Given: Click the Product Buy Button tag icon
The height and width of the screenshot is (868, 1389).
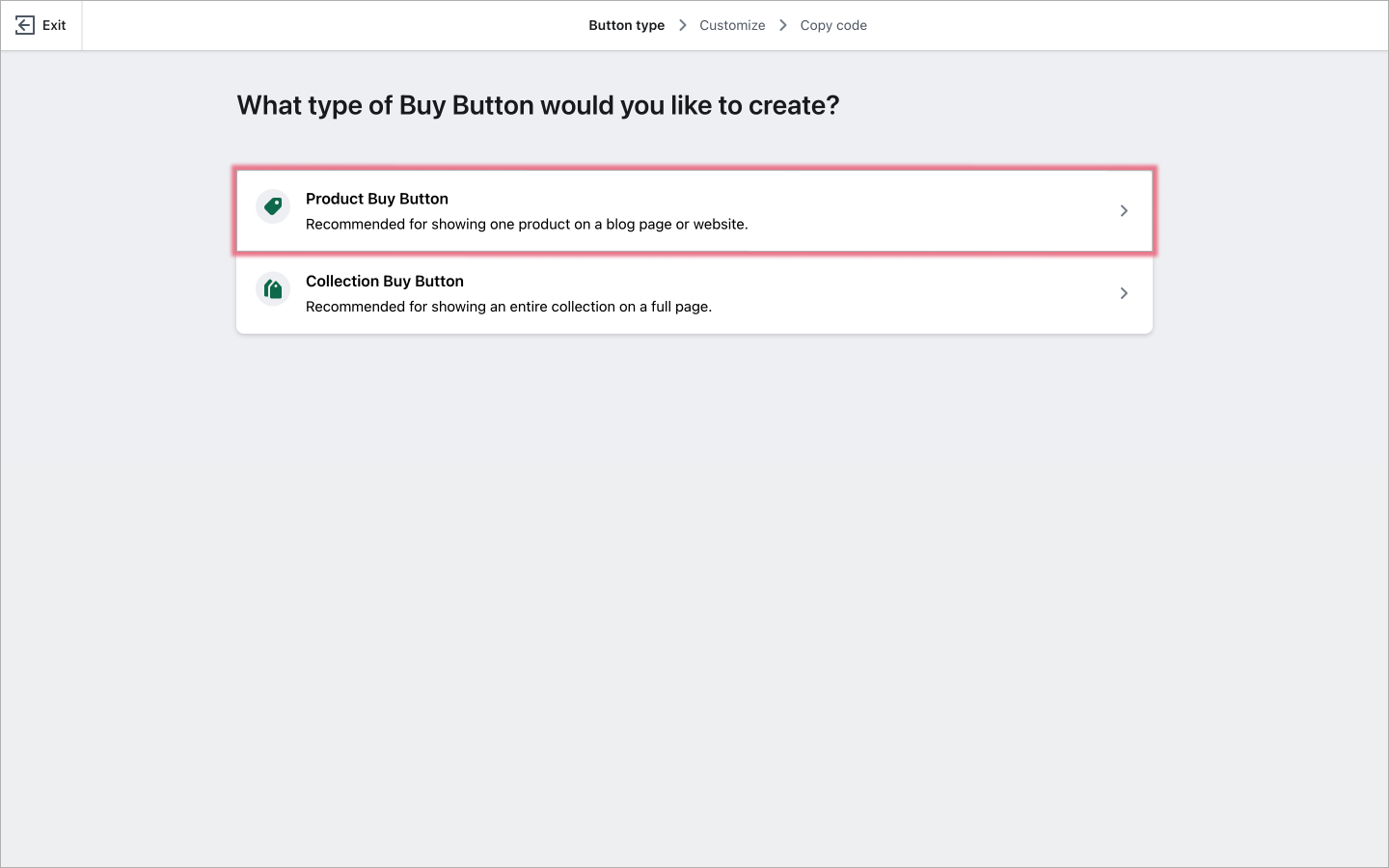Looking at the screenshot, I should coord(273,206).
